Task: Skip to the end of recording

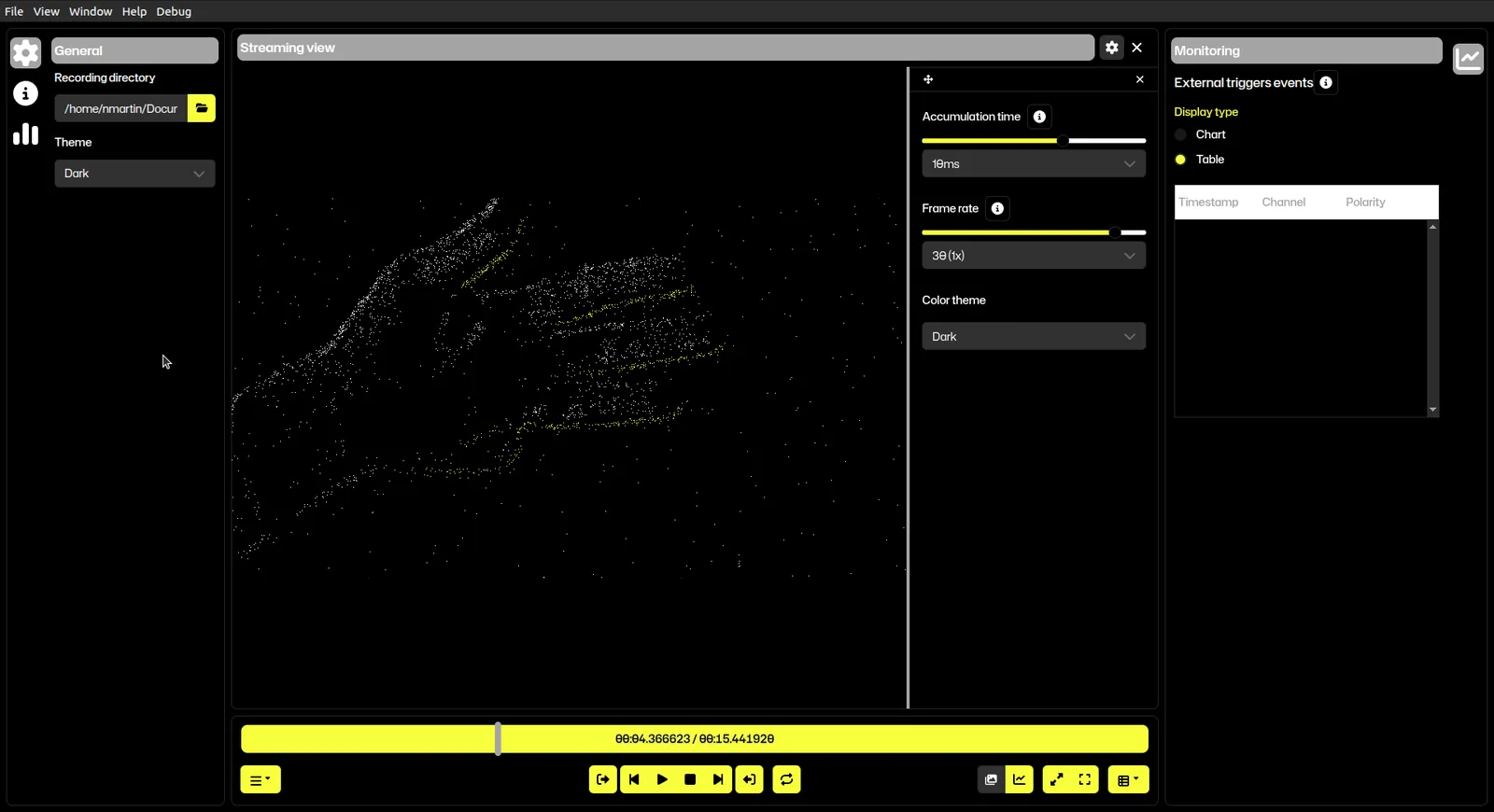Action: point(718,779)
